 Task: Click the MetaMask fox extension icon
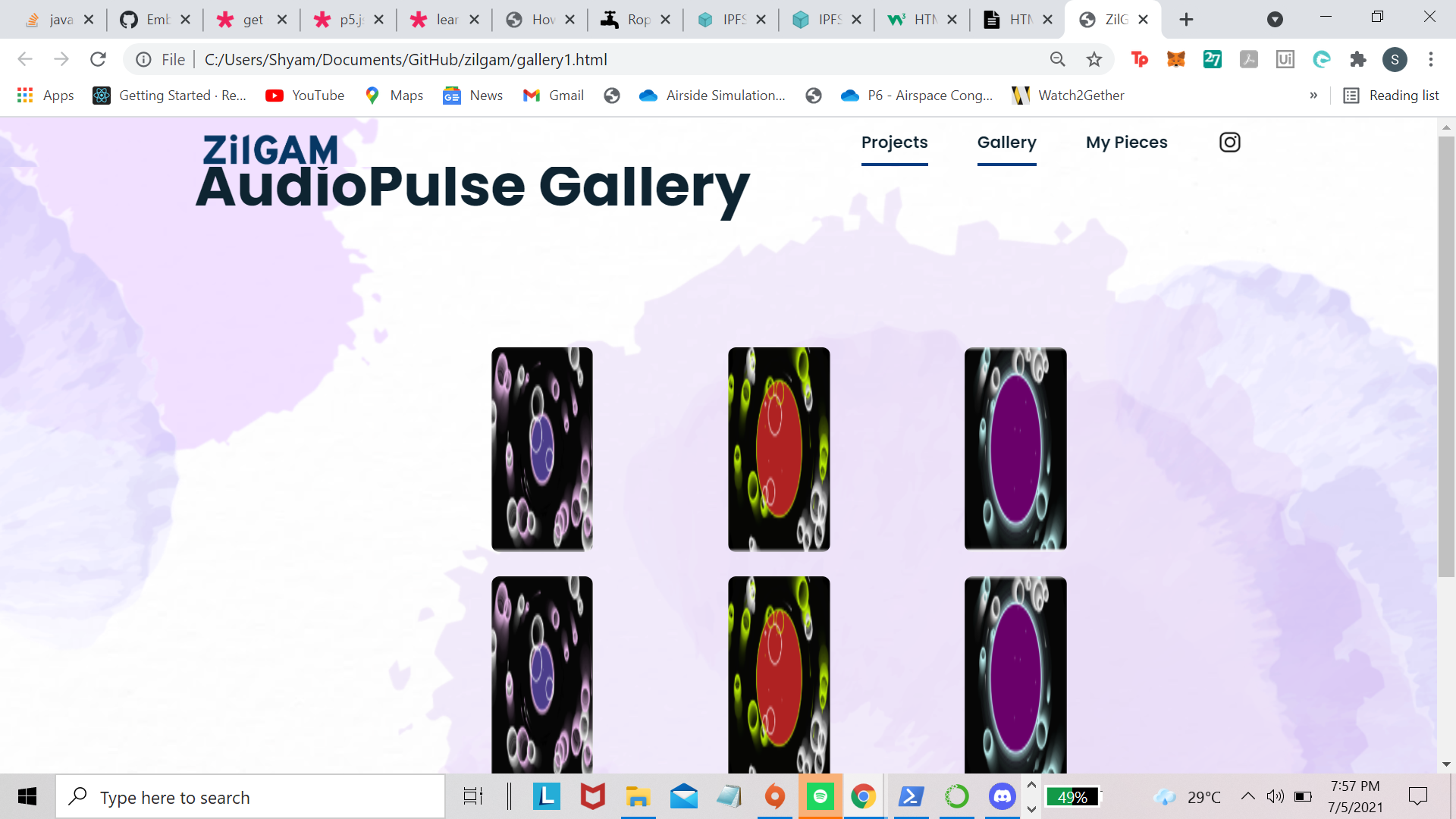tap(1175, 59)
